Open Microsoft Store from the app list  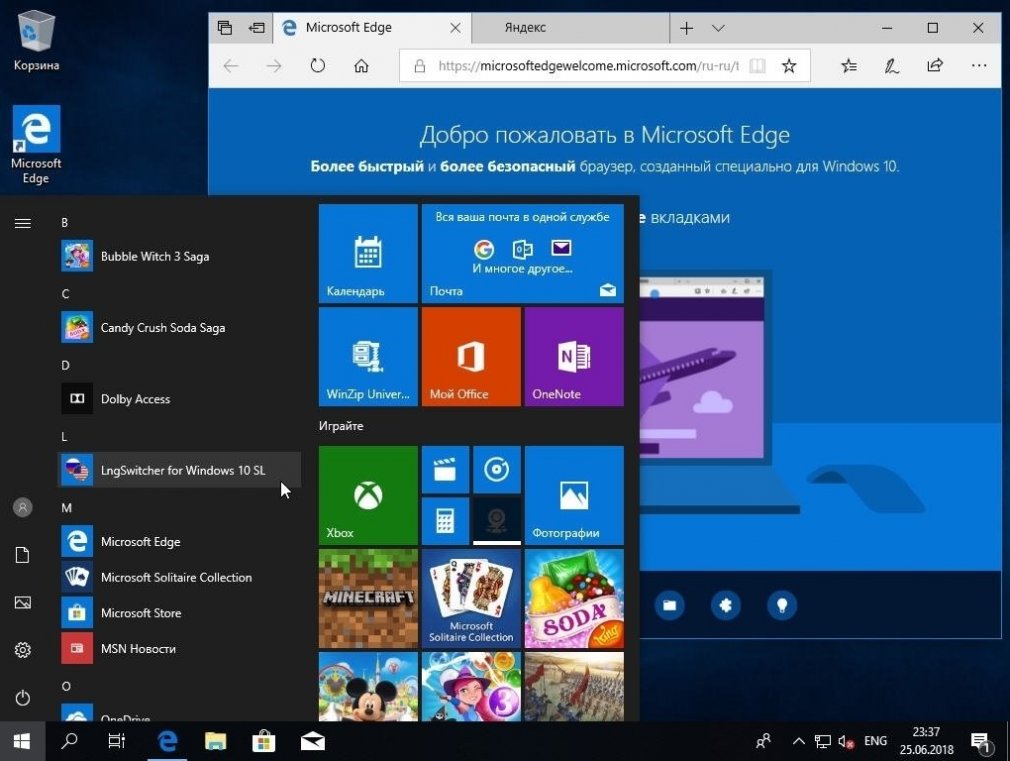180,613
